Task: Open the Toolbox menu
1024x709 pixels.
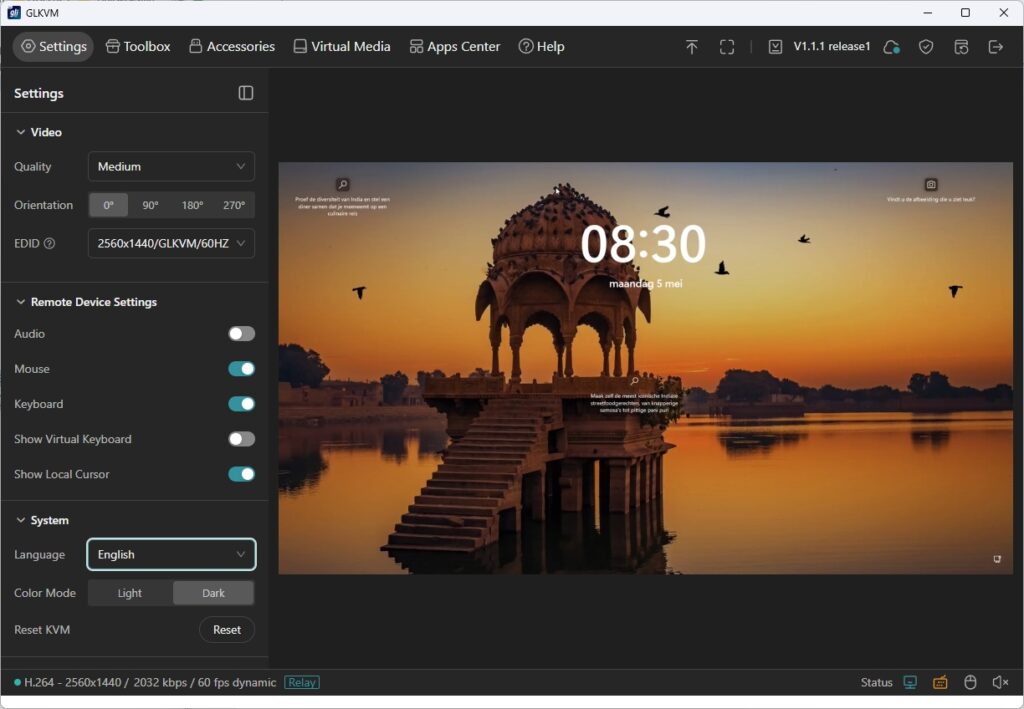Action: (x=138, y=47)
